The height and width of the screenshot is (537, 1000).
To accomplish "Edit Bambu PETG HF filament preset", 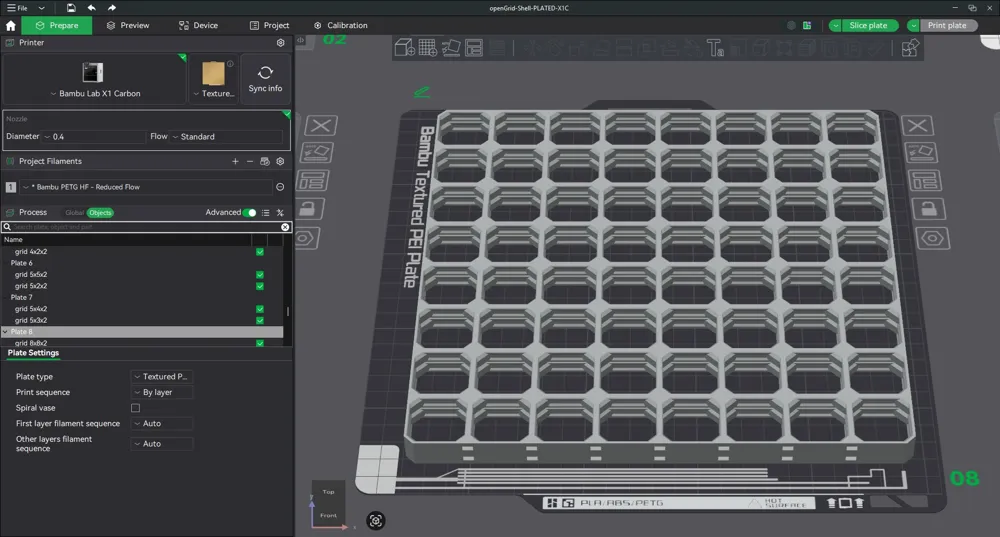I will (280, 187).
